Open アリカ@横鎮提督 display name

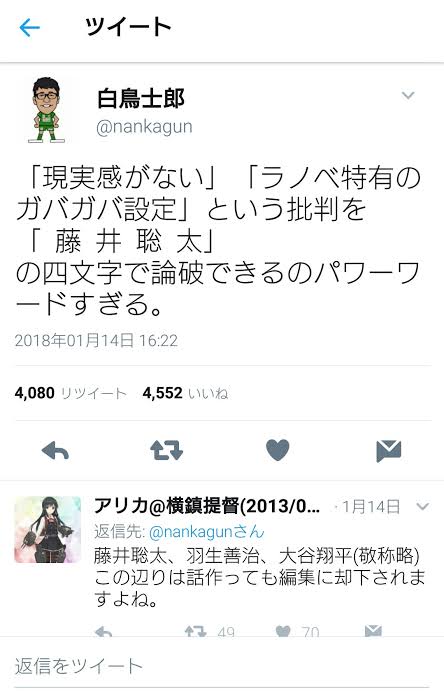[207, 506]
